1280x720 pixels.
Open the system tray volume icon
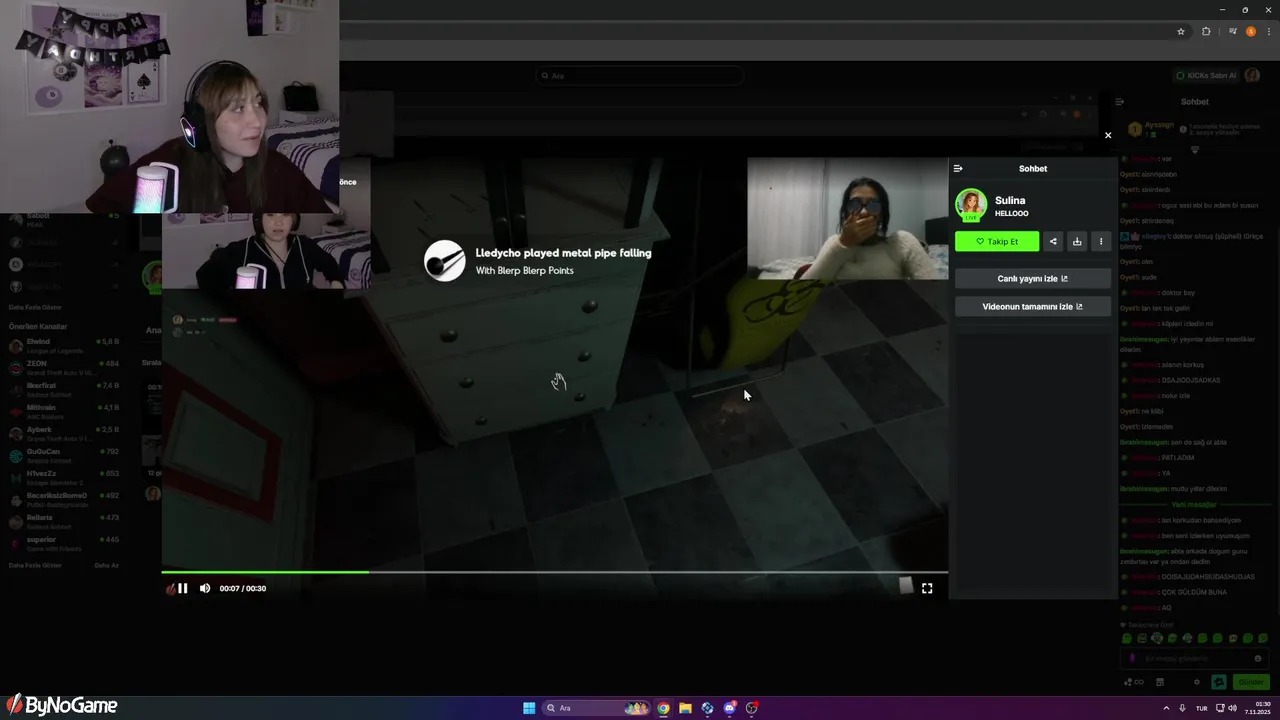pos(1232,708)
